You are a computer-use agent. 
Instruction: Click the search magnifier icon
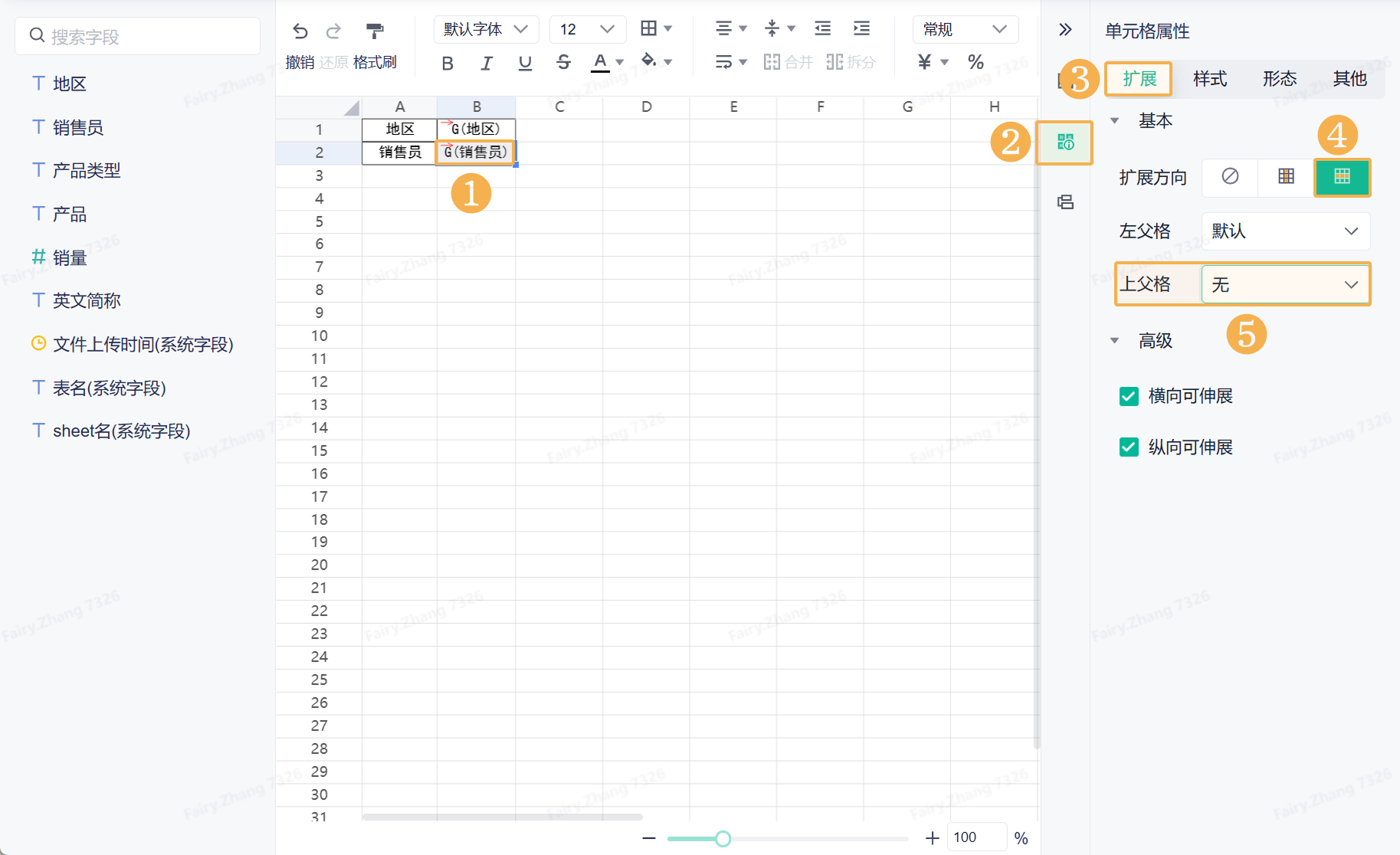pyautogui.click(x=37, y=35)
